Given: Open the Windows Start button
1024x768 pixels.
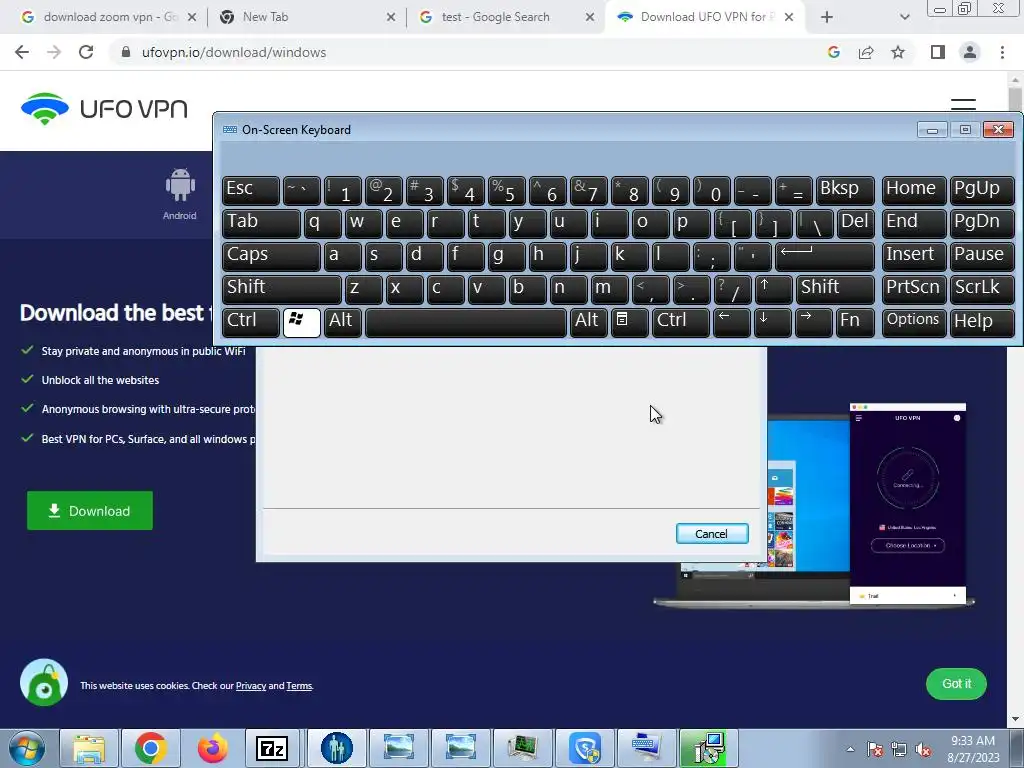Looking at the screenshot, I should click(27, 748).
